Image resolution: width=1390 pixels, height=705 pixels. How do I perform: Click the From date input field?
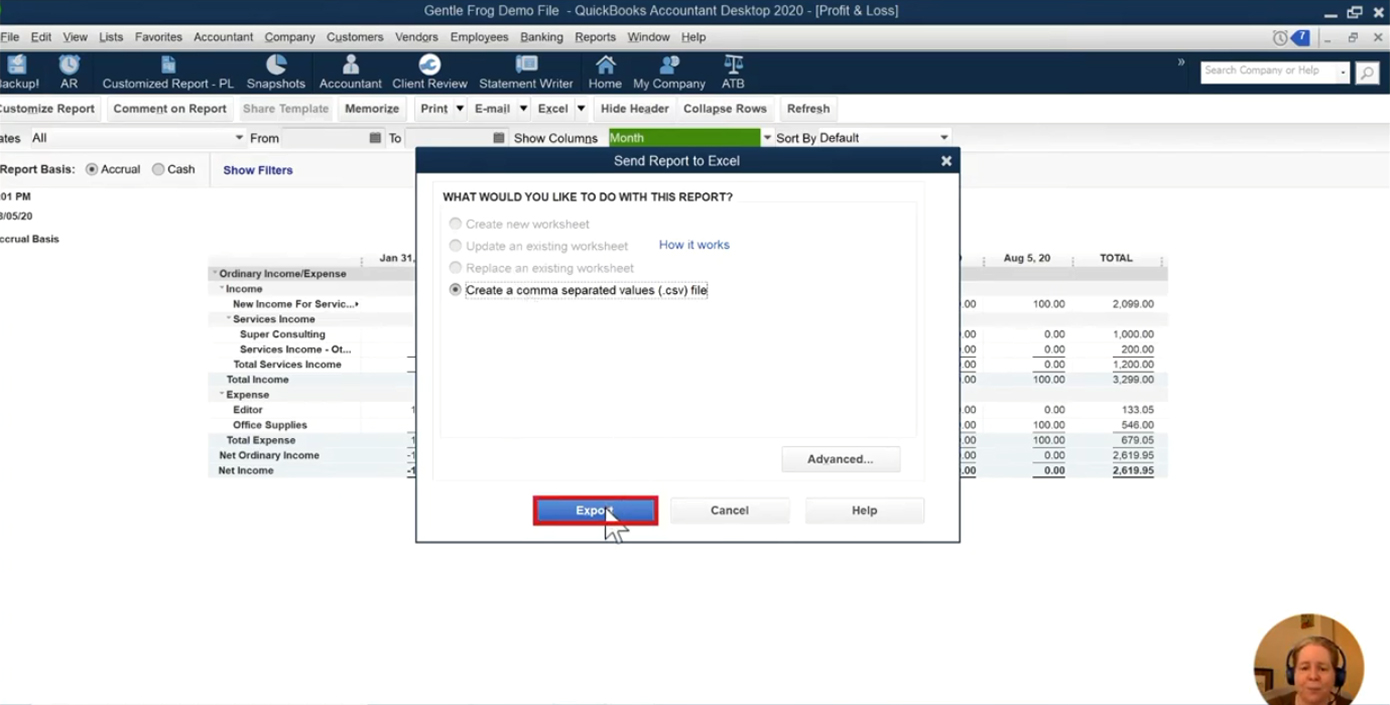(x=325, y=138)
